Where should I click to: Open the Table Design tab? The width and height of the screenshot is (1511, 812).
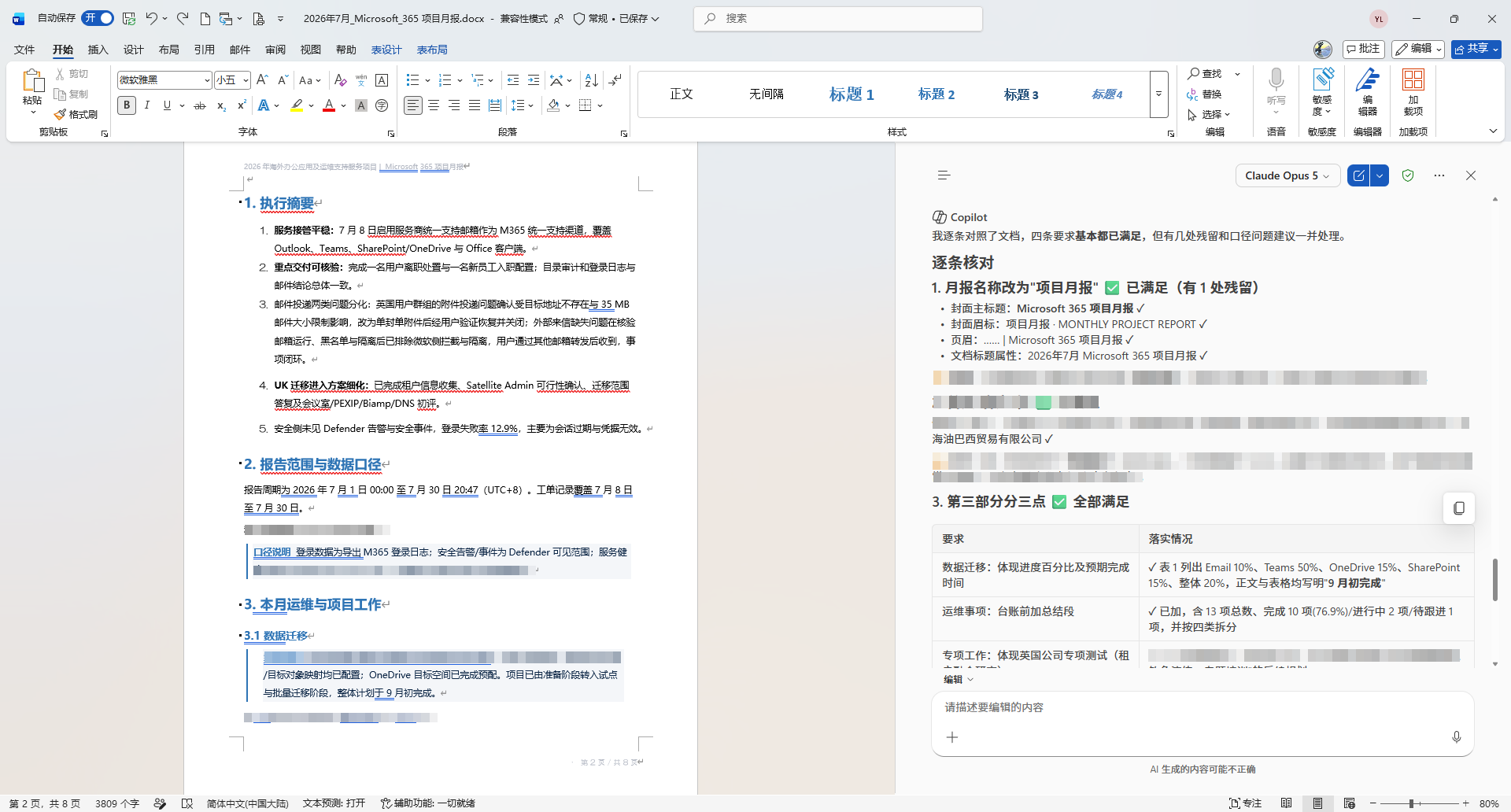pos(386,50)
